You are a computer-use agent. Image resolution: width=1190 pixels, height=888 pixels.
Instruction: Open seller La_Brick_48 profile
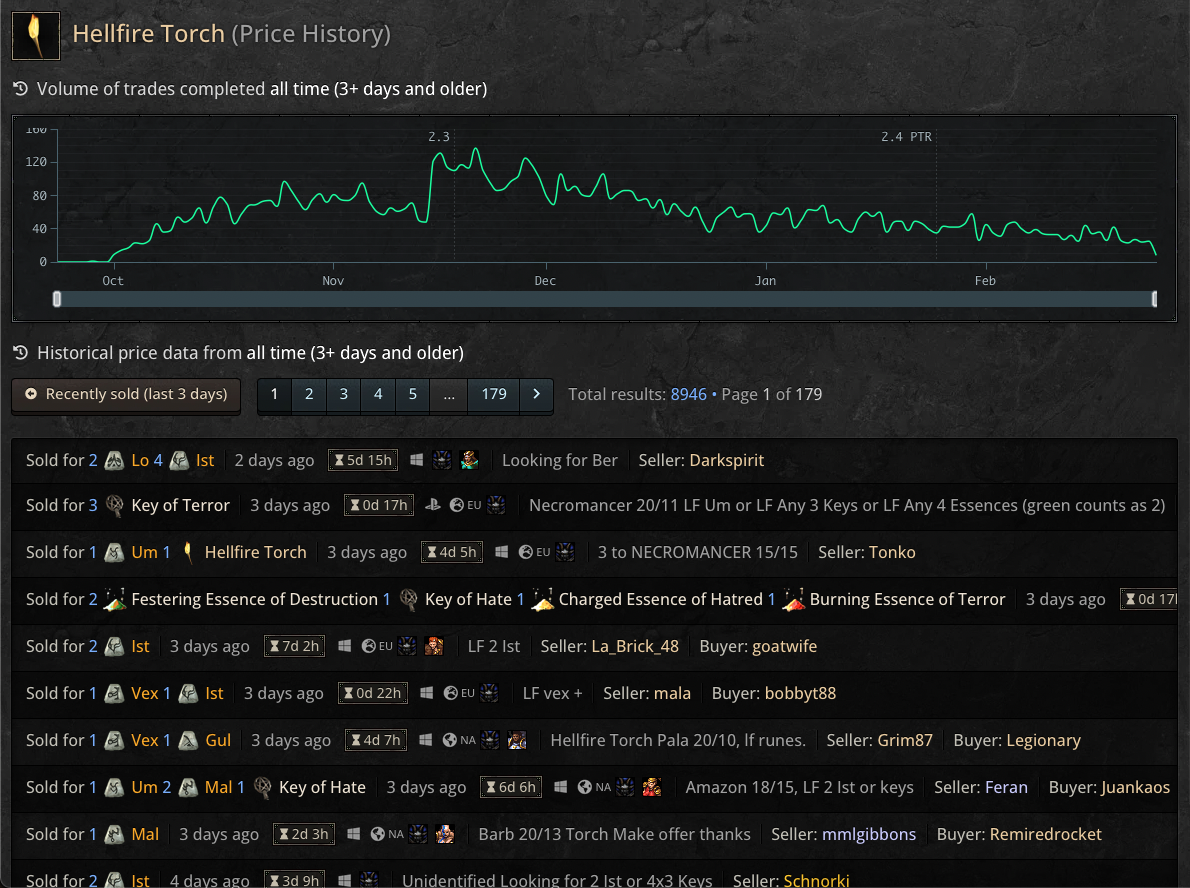[635, 647]
